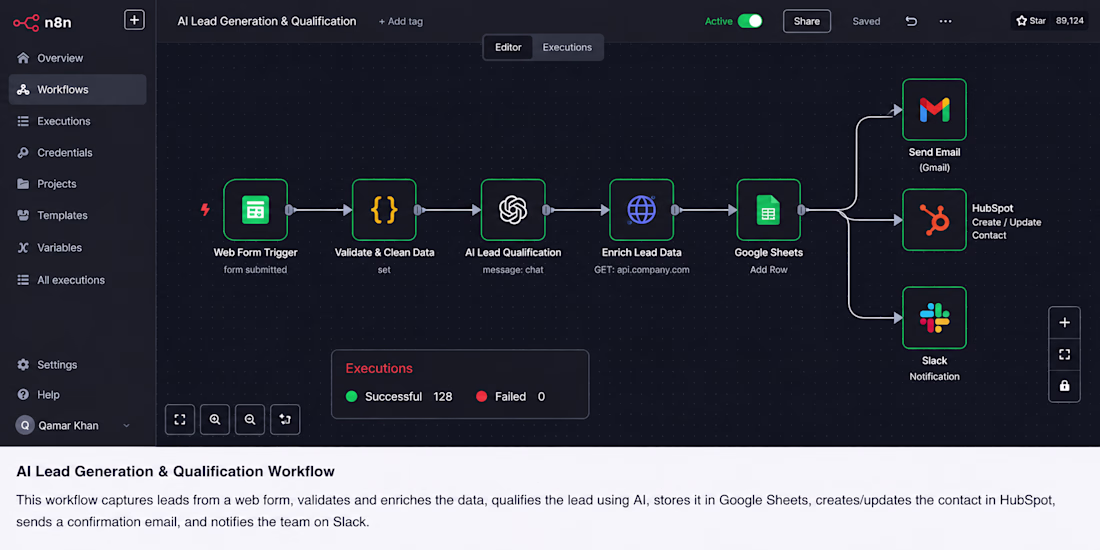Click the plus button beside n8n logo
The width and height of the screenshot is (1100, 550).
pos(134,20)
